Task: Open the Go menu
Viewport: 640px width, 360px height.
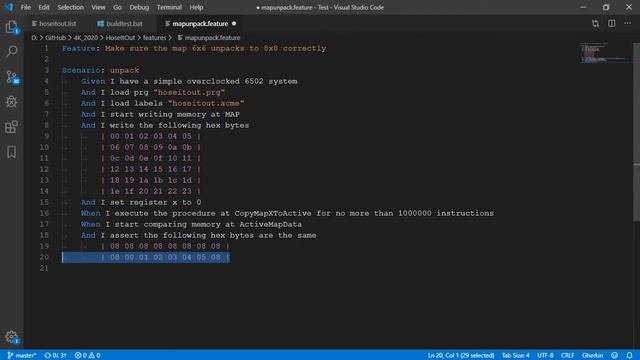Action: [117, 7]
